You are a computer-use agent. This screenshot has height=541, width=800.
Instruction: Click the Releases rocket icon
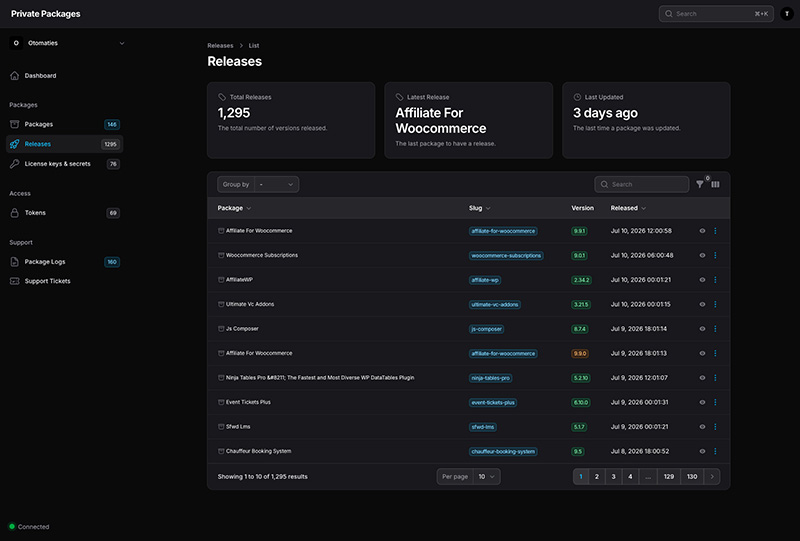14,144
